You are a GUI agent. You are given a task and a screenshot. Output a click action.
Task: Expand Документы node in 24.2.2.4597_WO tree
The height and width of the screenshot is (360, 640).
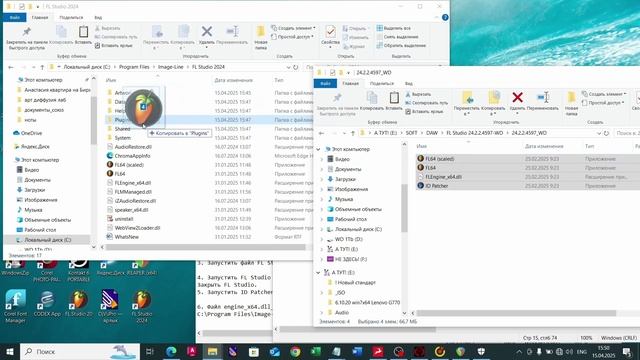point(322,169)
